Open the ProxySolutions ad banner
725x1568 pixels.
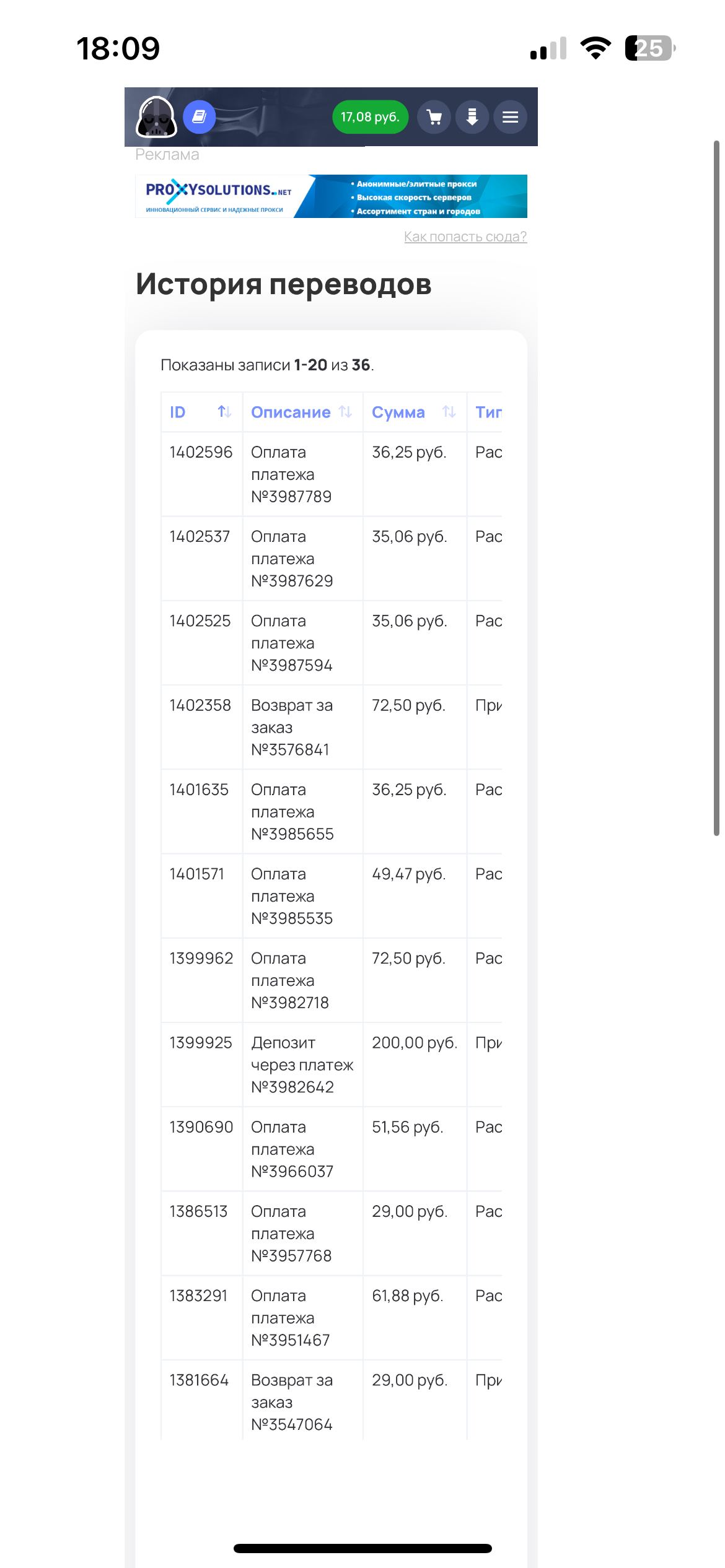pyautogui.click(x=331, y=196)
